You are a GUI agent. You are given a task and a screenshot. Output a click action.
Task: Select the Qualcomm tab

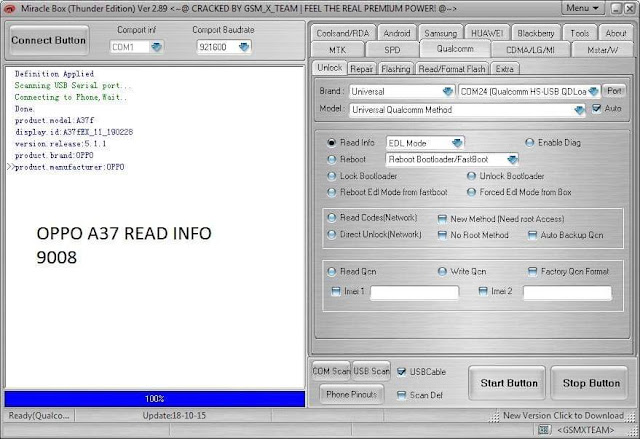(x=455, y=49)
